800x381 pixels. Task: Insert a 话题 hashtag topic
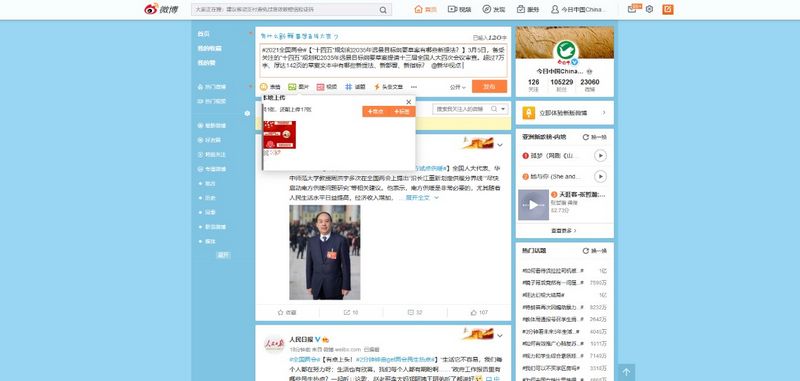[x=355, y=87]
